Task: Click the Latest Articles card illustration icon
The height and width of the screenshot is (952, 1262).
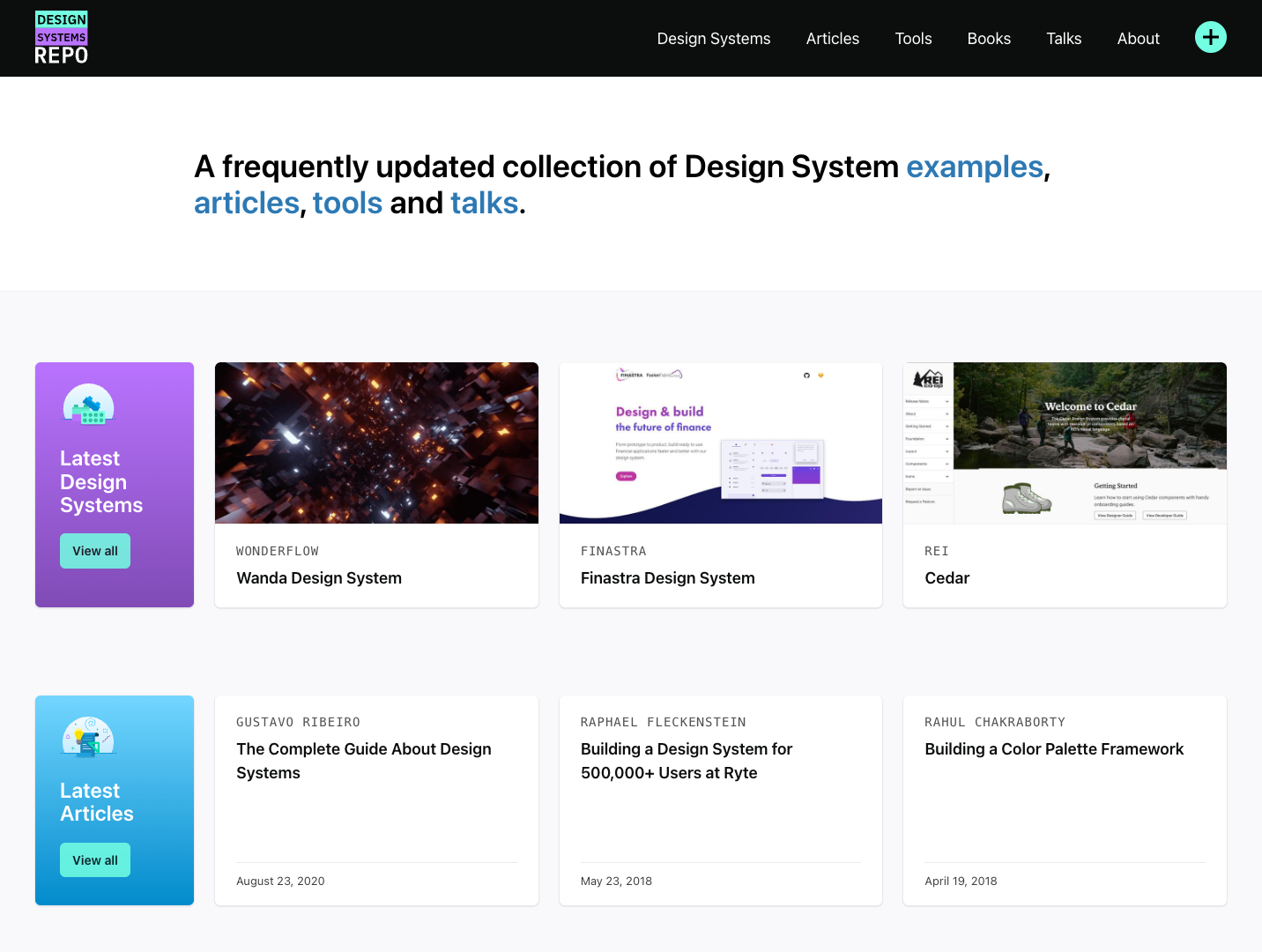Action: click(86, 738)
